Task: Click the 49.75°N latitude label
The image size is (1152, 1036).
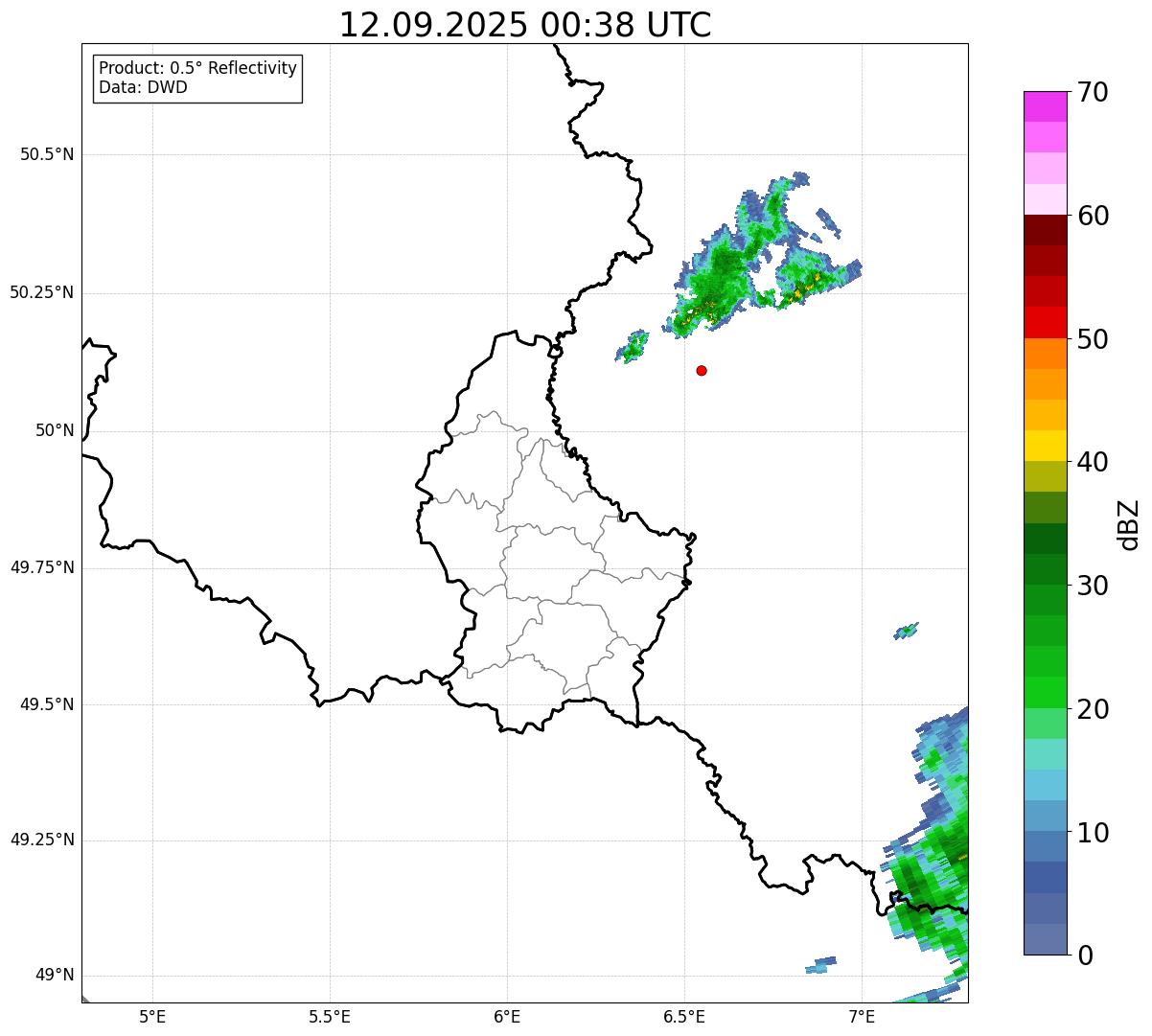Action: point(41,567)
